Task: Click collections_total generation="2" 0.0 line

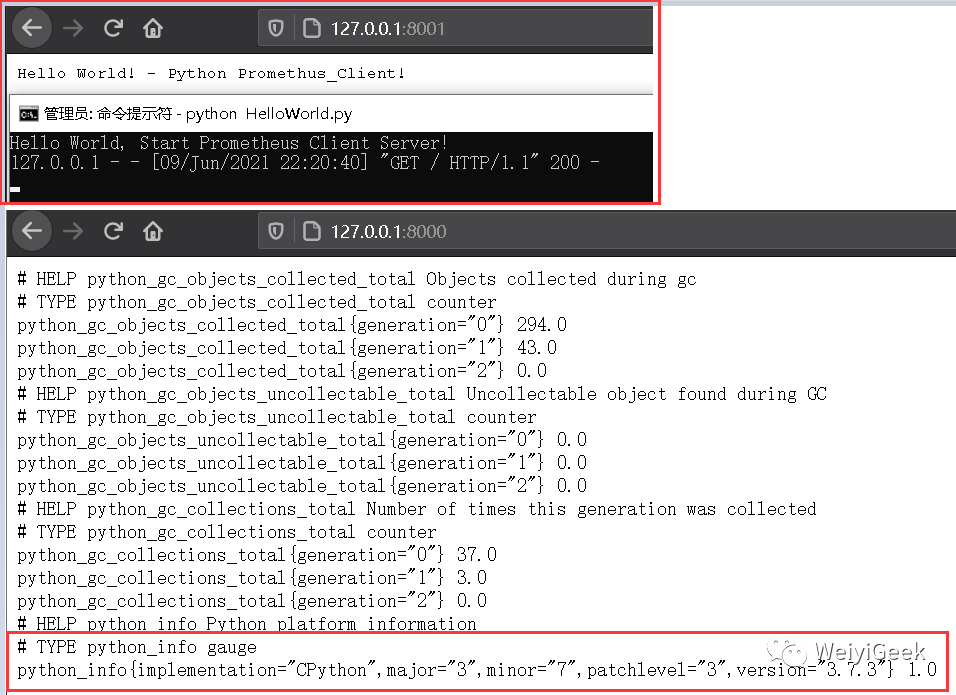Action: (x=252, y=602)
